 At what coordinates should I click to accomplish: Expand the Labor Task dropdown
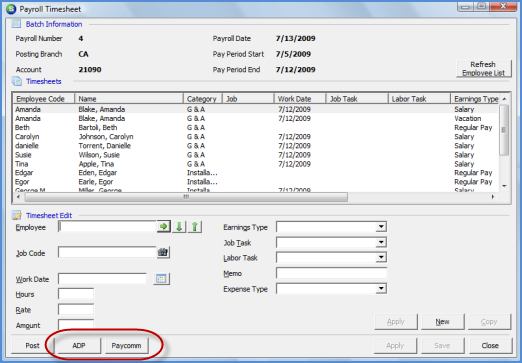coord(381,258)
